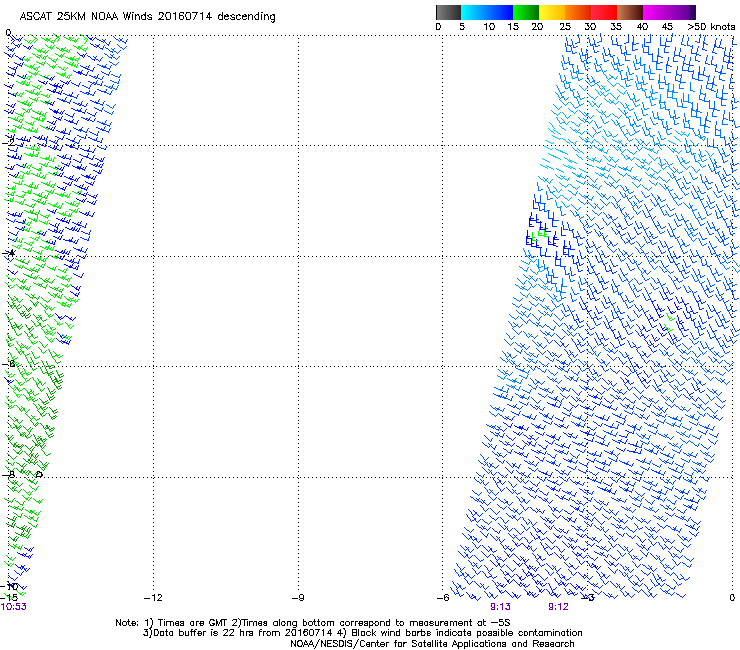
Task: Click the '20' label on the color scale
Action: [537, 27]
